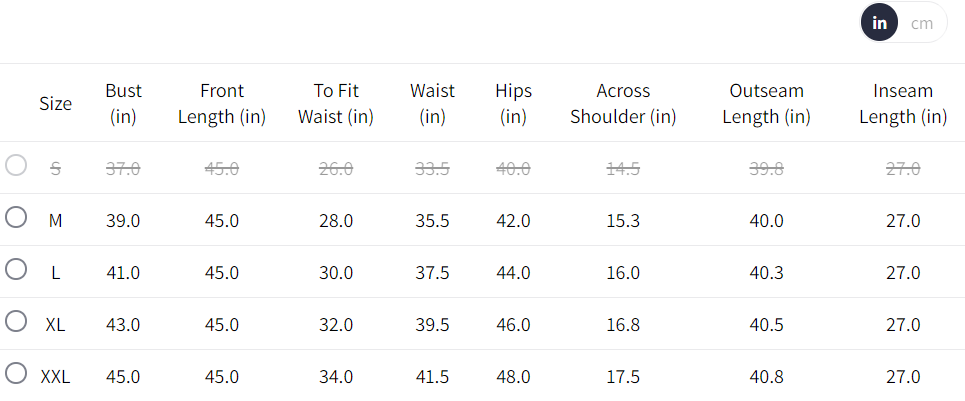
Task: Click Across Shoulder (in) header
Action: click(x=623, y=103)
